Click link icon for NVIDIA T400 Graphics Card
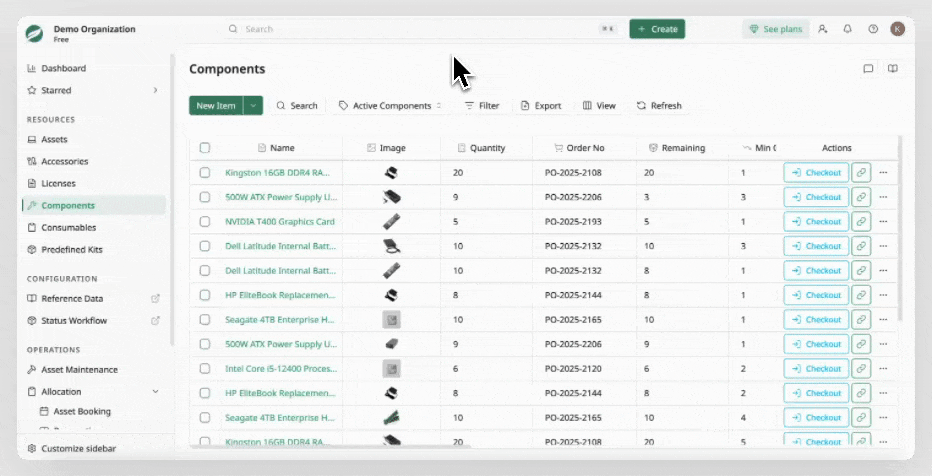 click(861, 221)
